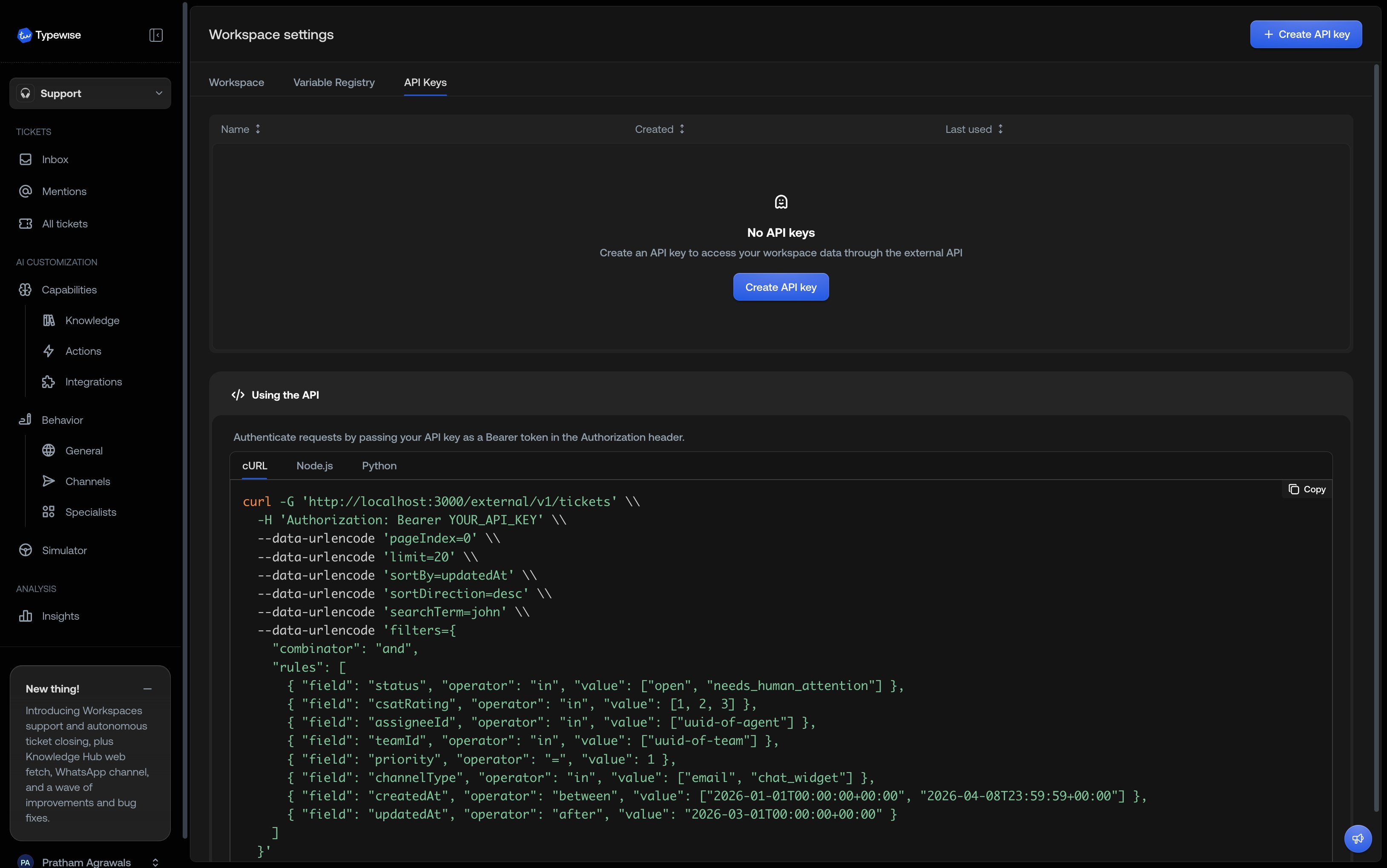Click the ghost empty-state icon
Viewport: 1387px width, 868px height.
tap(781, 201)
